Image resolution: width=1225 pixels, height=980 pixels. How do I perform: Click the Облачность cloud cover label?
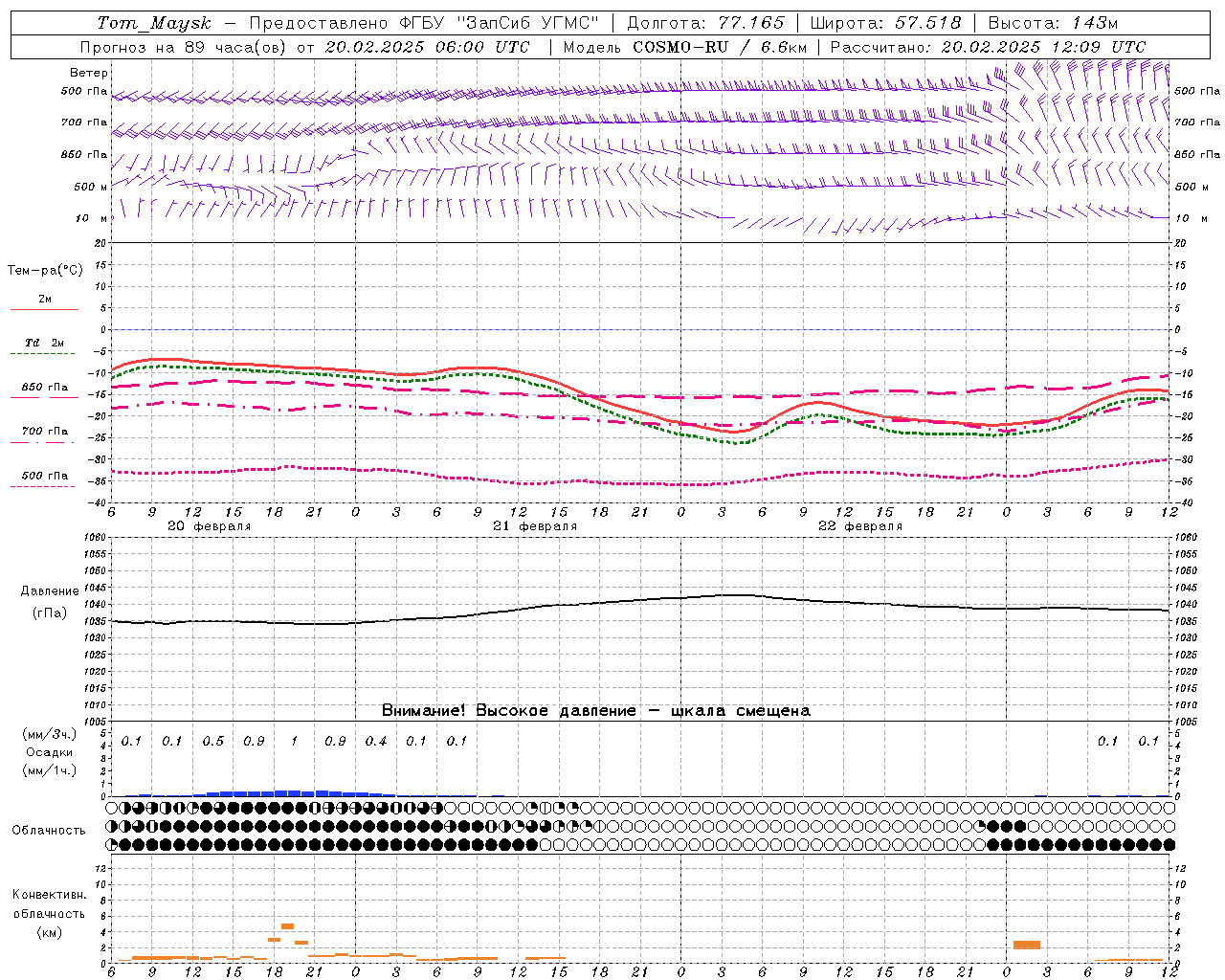coord(49,830)
